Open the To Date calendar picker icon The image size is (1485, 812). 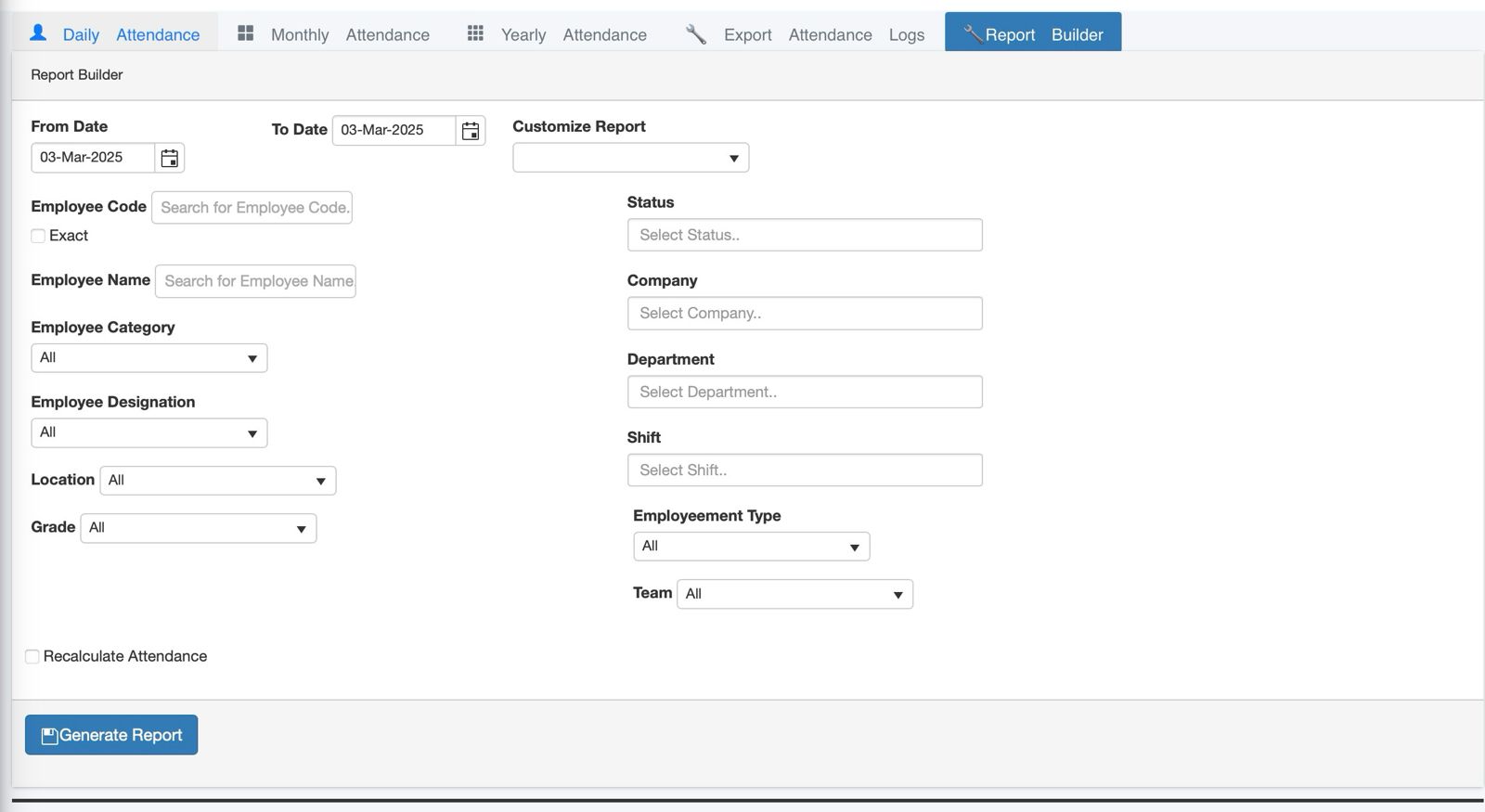point(471,131)
